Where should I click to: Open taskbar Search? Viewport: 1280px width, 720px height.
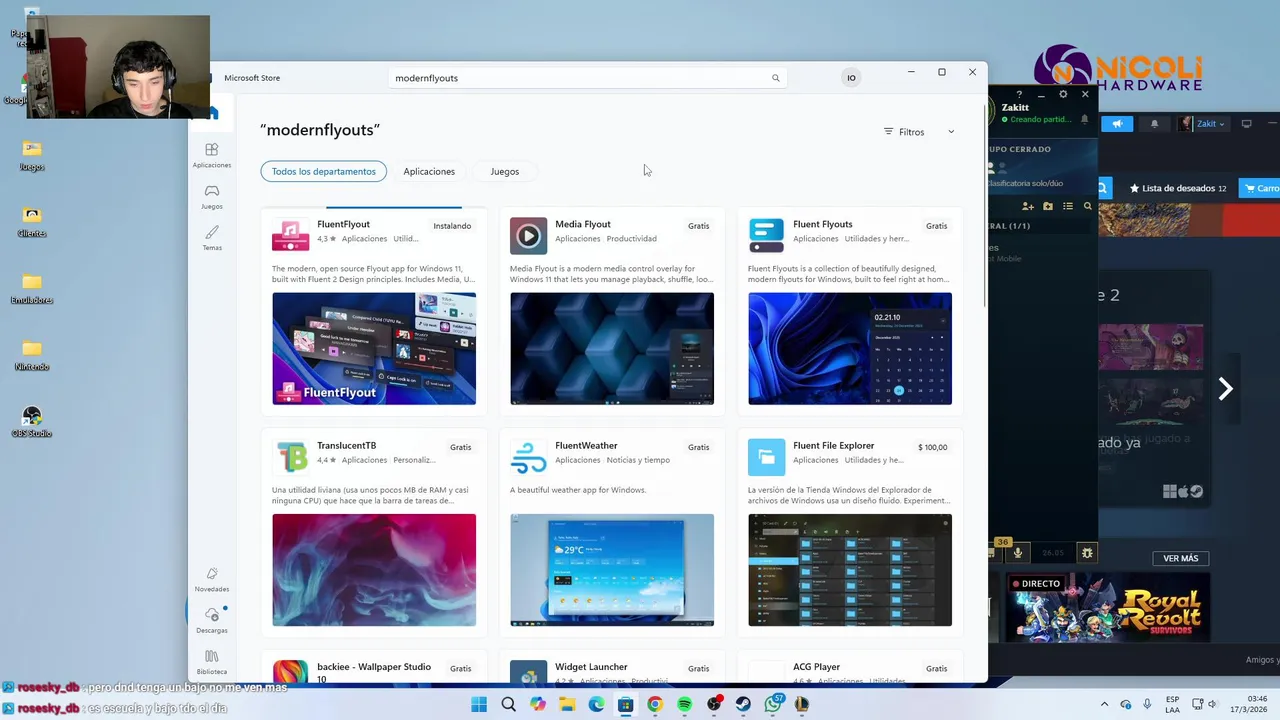(x=508, y=704)
